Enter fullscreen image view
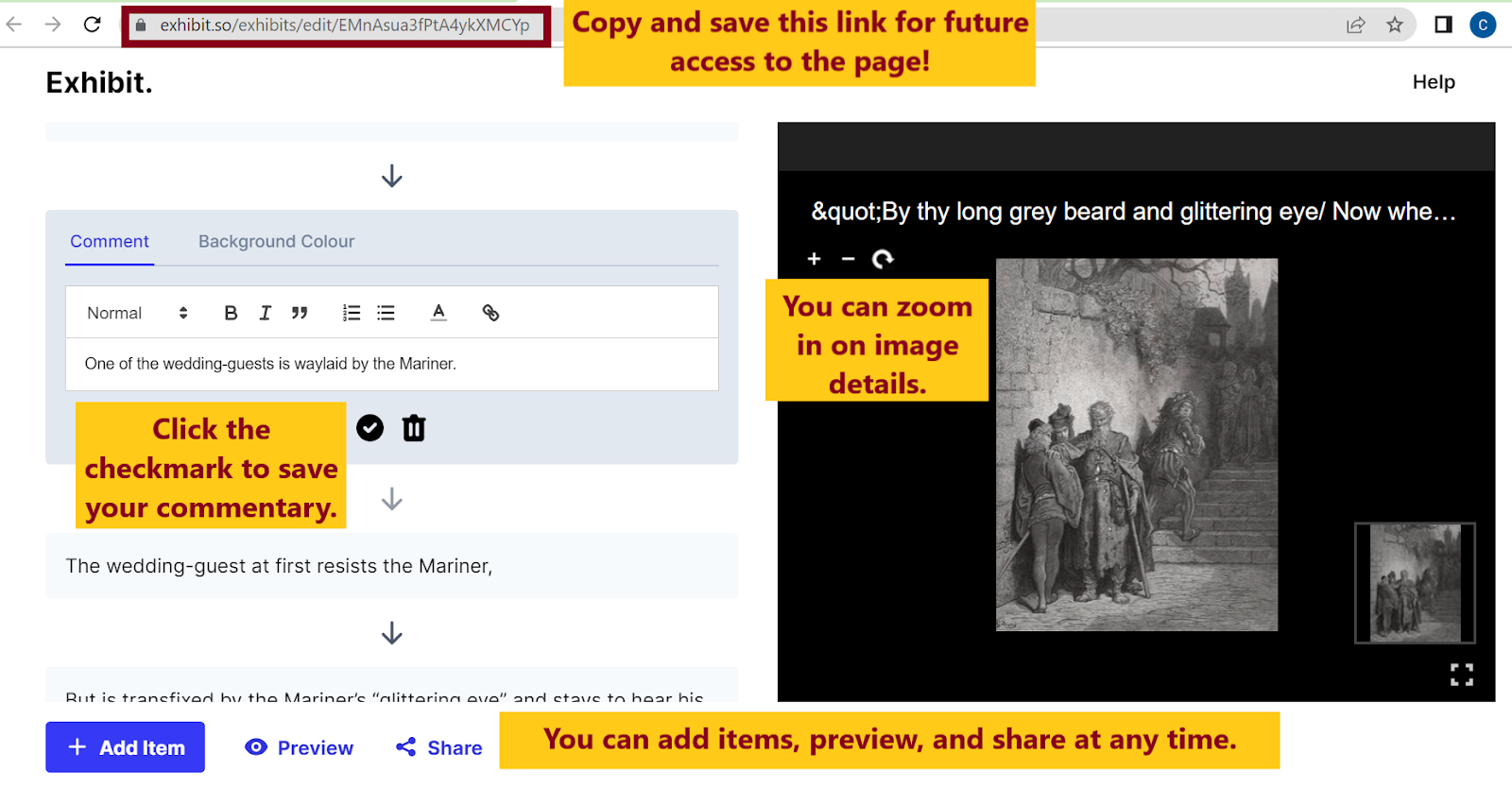Viewport: 1512px width, 789px height. (1462, 675)
